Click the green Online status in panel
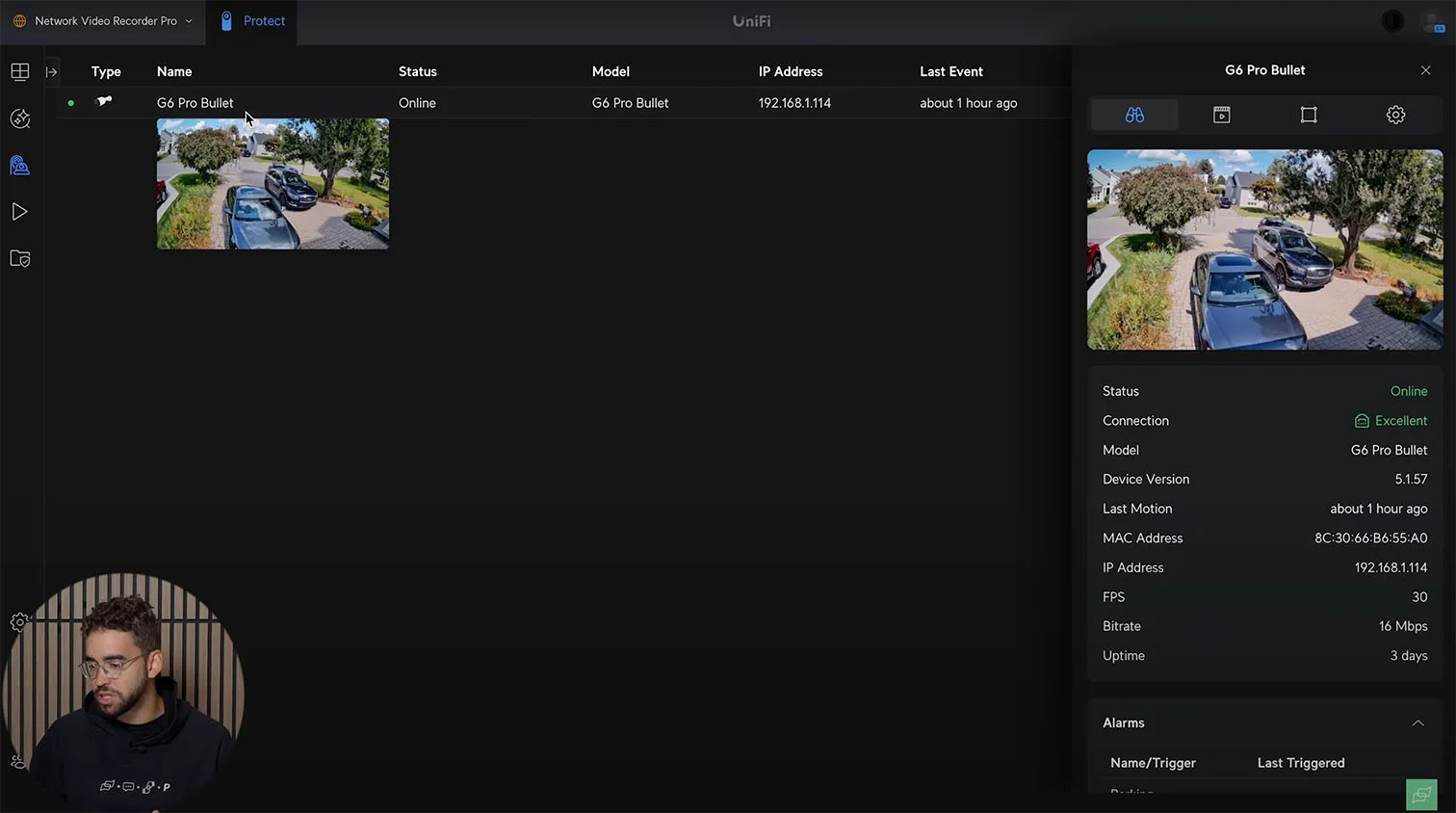The width and height of the screenshot is (1456, 813). [x=1409, y=391]
